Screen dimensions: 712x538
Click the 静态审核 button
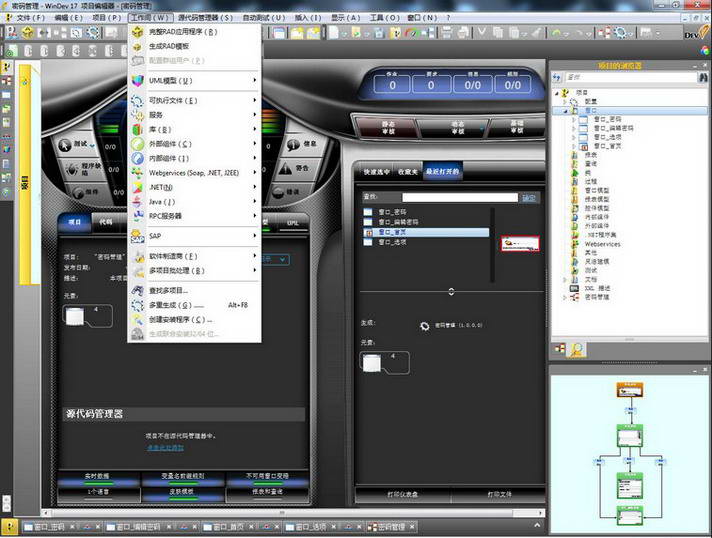pos(386,126)
